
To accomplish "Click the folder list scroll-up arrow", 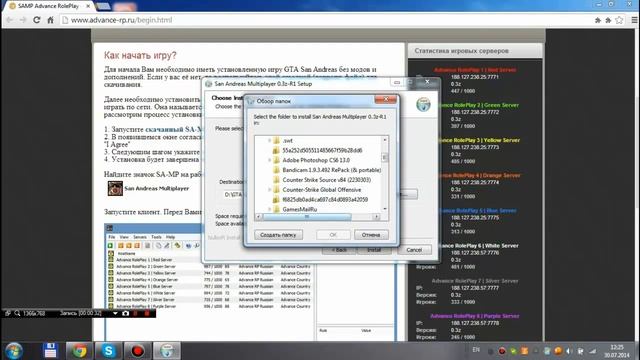I will (384, 140).
